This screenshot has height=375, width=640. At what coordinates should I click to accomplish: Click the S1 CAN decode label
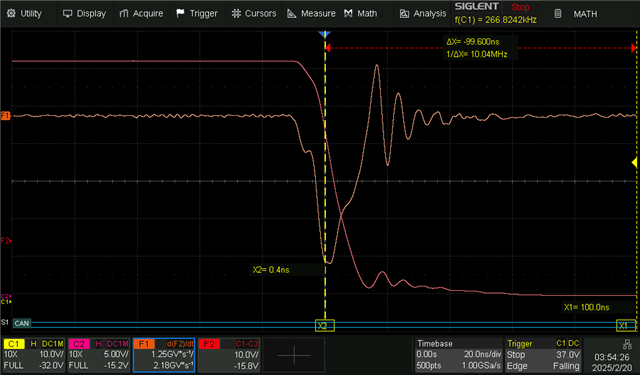tap(22, 323)
